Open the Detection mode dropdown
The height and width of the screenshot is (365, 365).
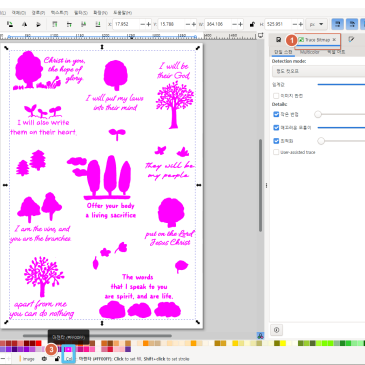tap(319, 71)
